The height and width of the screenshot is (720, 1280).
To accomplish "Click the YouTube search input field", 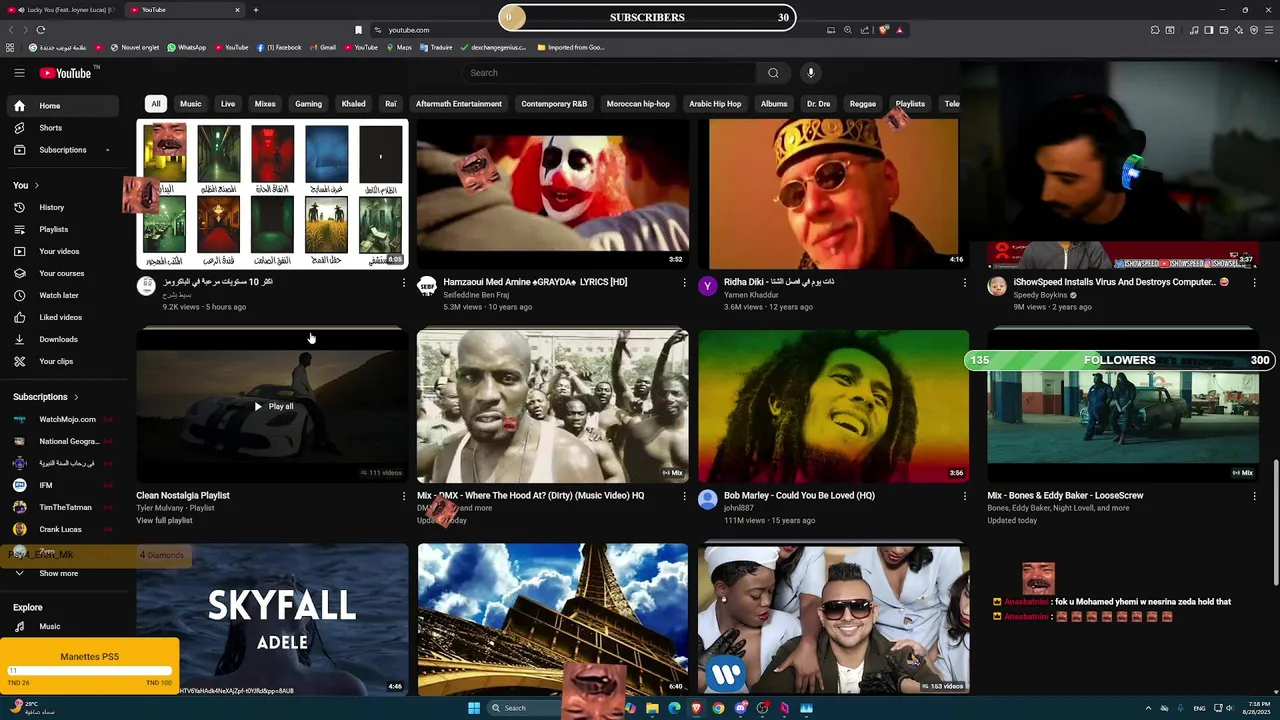I will pyautogui.click(x=610, y=73).
